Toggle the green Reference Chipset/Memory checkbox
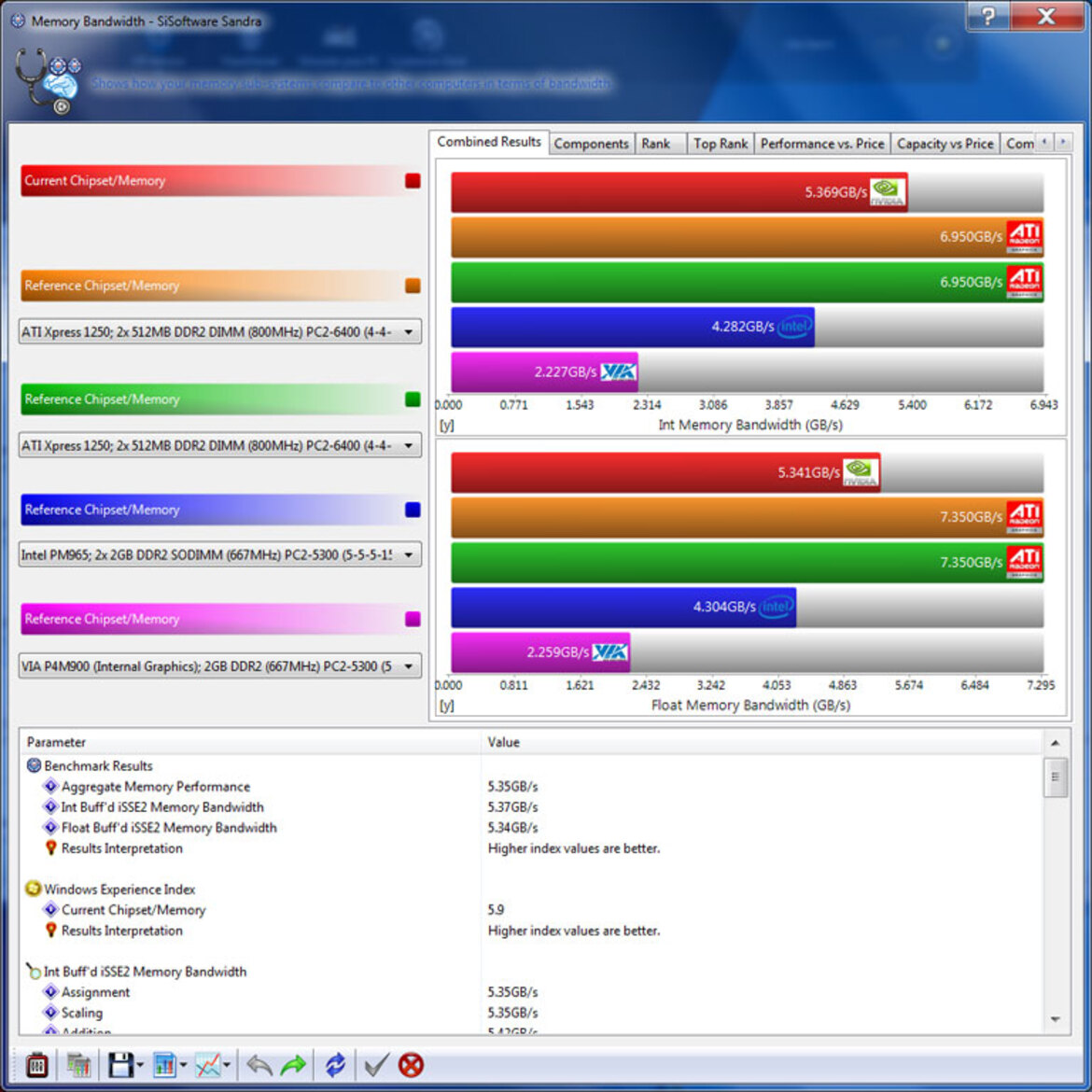This screenshot has width=1092, height=1092. point(413,399)
